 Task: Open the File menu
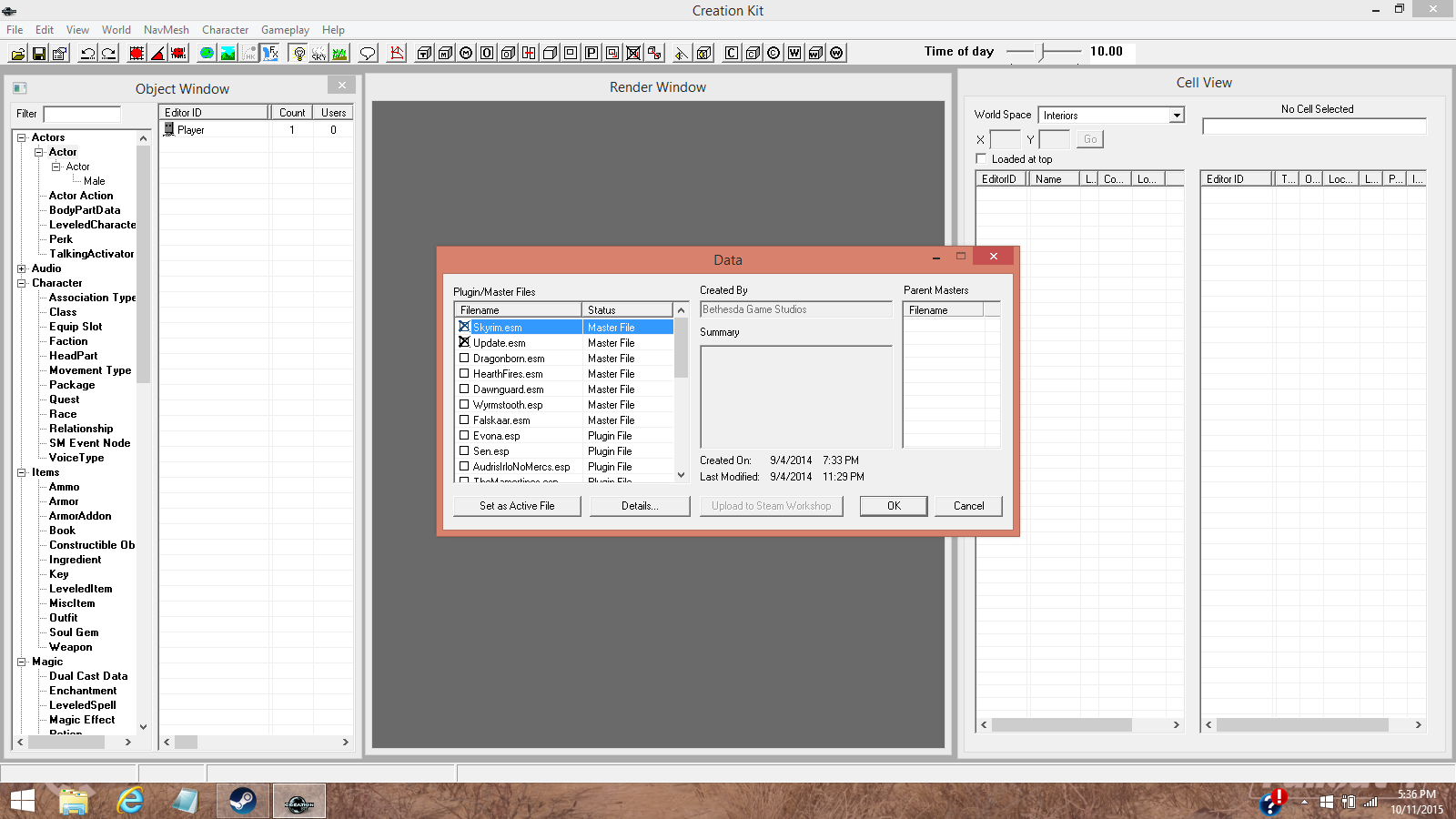pyautogui.click(x=15, y=30)
